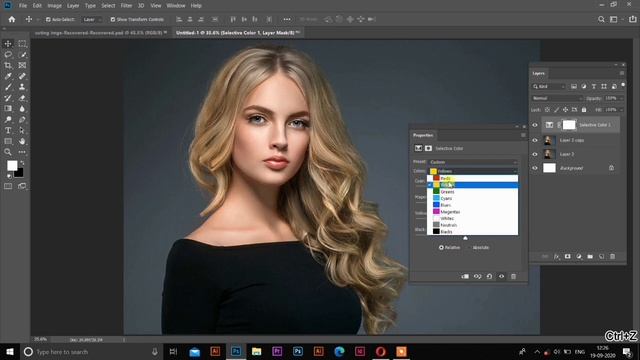
Task: Open the Kind filter dropdown in Layers
Action: 549,87
